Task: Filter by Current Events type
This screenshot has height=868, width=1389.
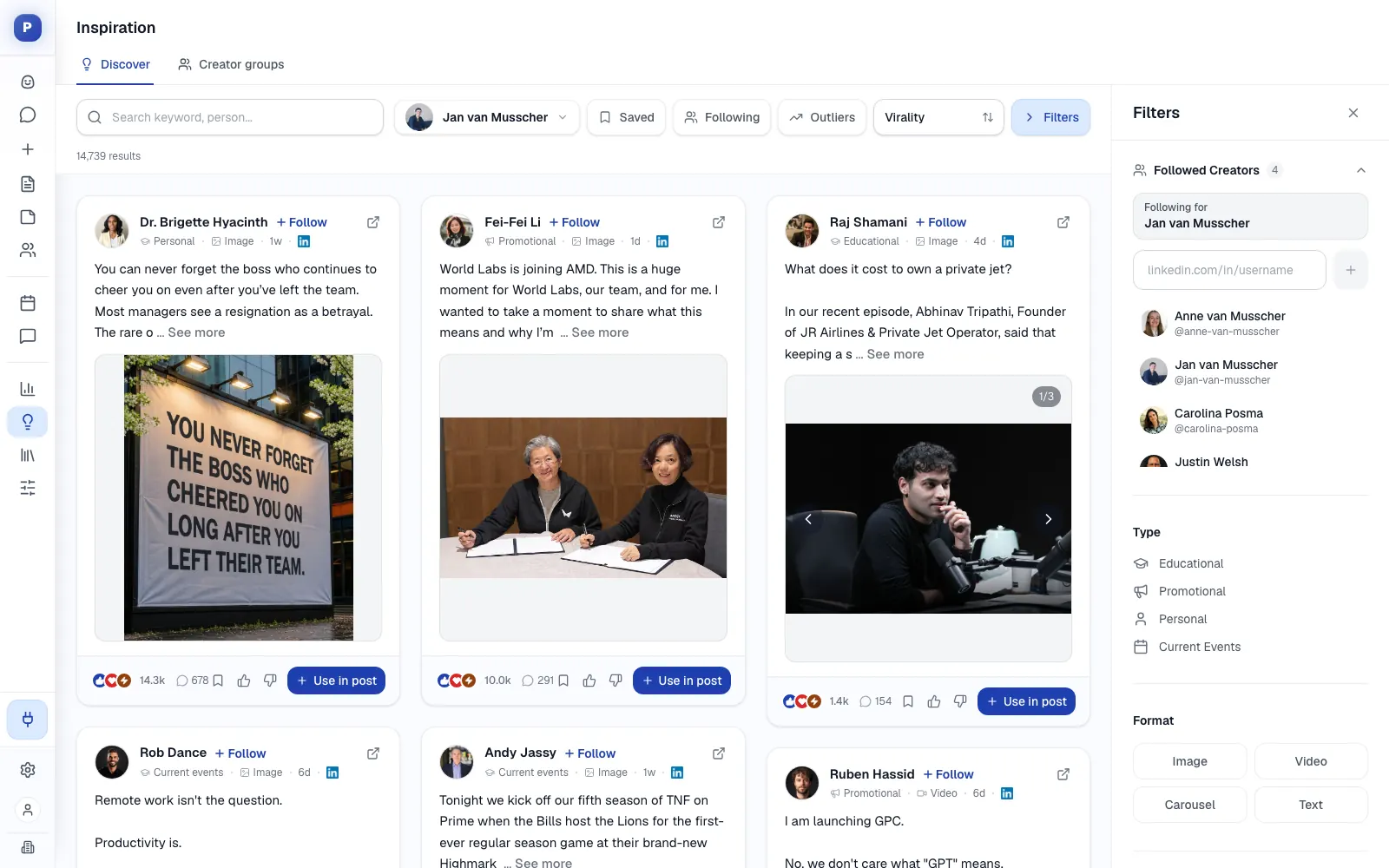Action: (1188, 647)
